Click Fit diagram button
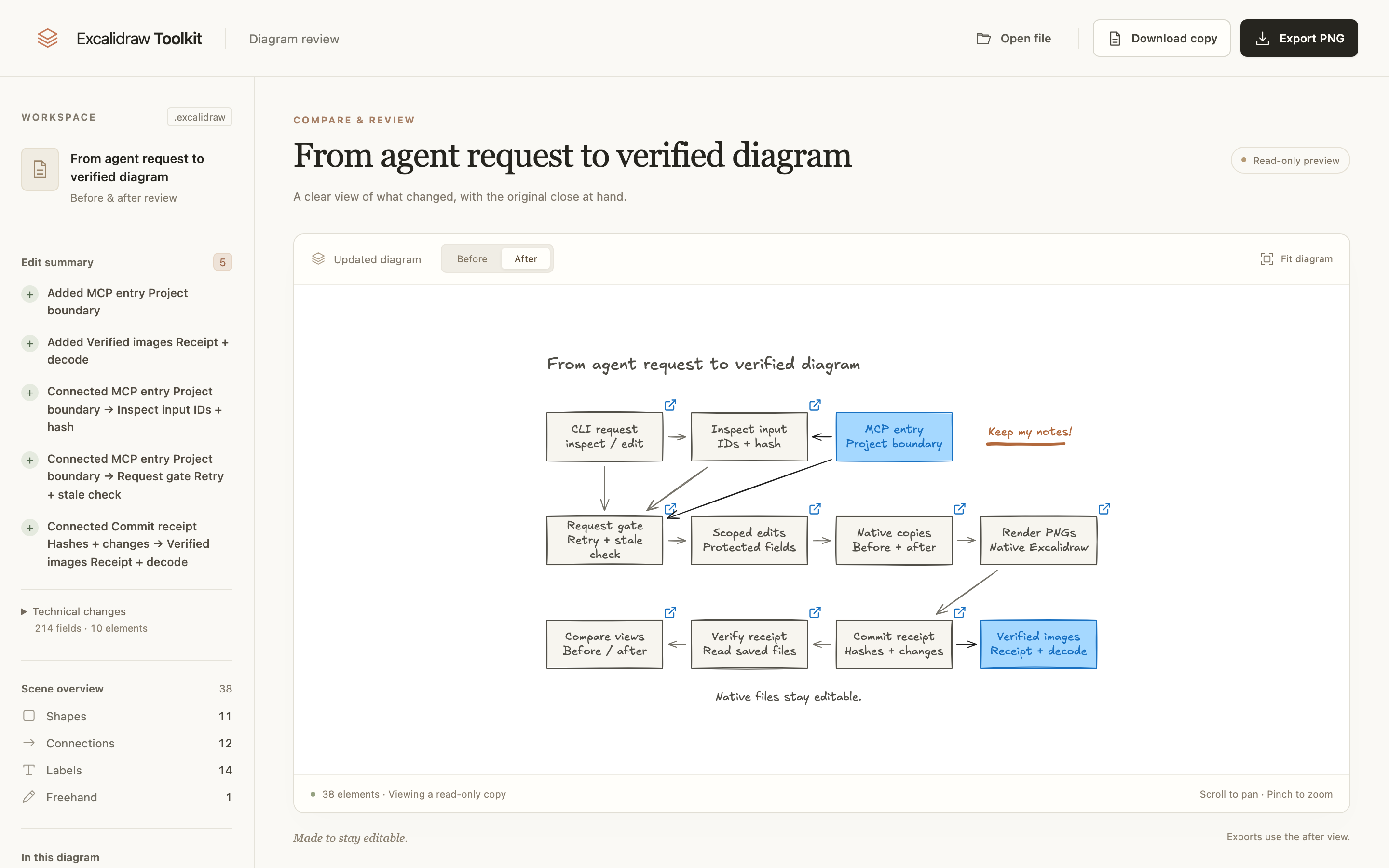 (x=1296, y=259)
